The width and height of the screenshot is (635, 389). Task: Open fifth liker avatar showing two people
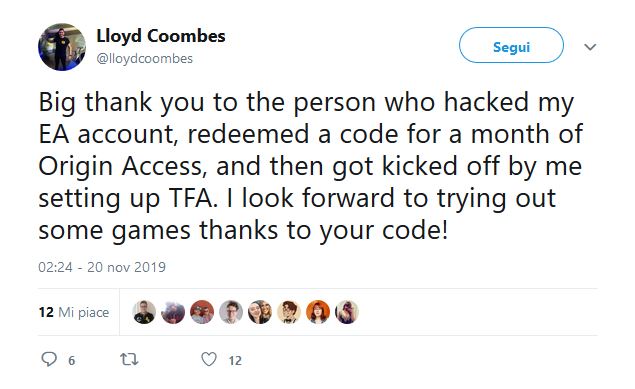pos(260,312)
